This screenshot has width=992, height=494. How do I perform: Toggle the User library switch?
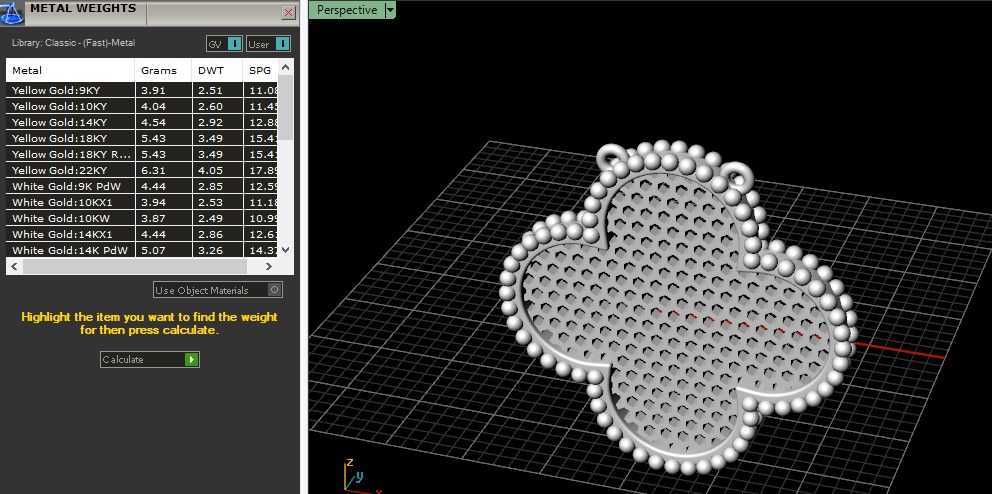pos(268,44)
